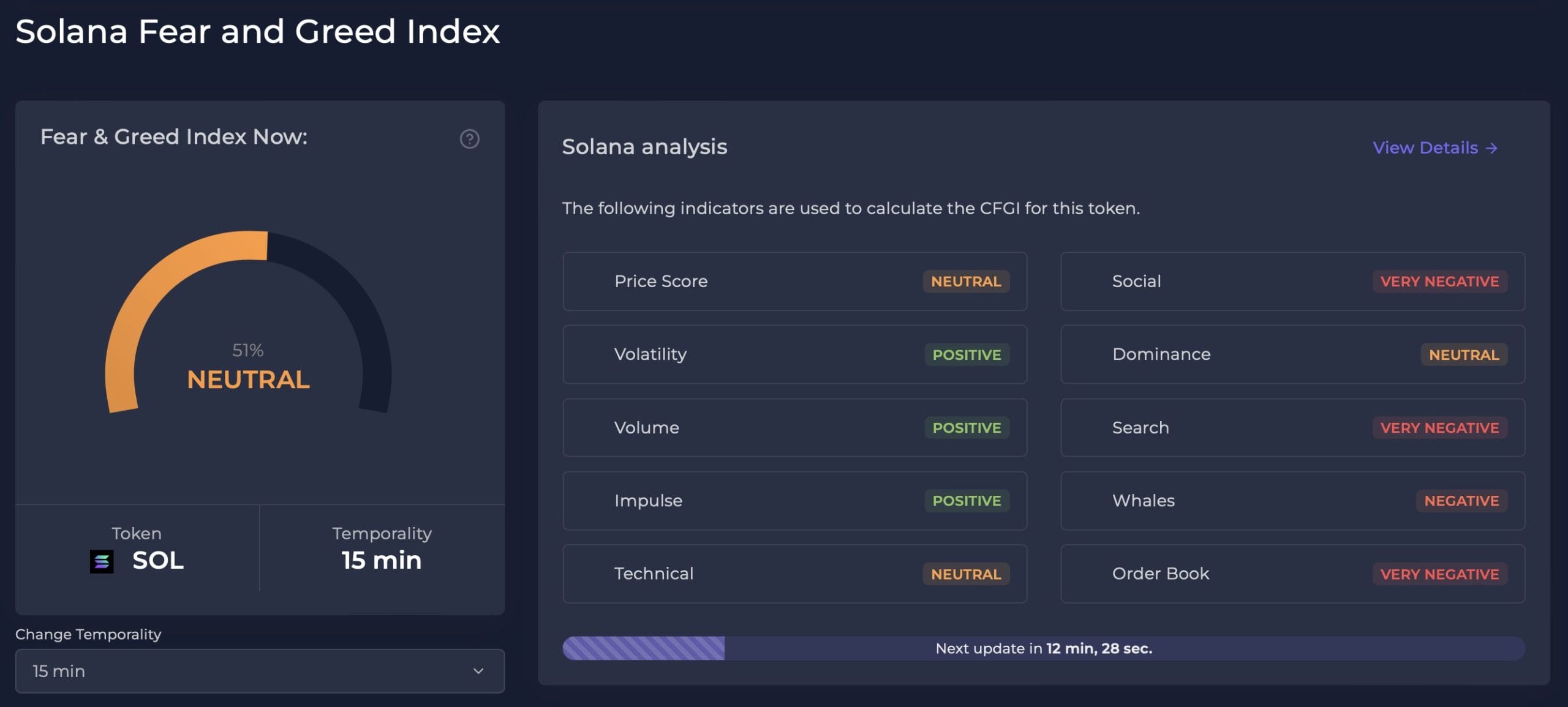Image resolution: width=1568 pixels, height=707 pixels.
Task: Click the Token label above SOL
Action: point(137,533)
